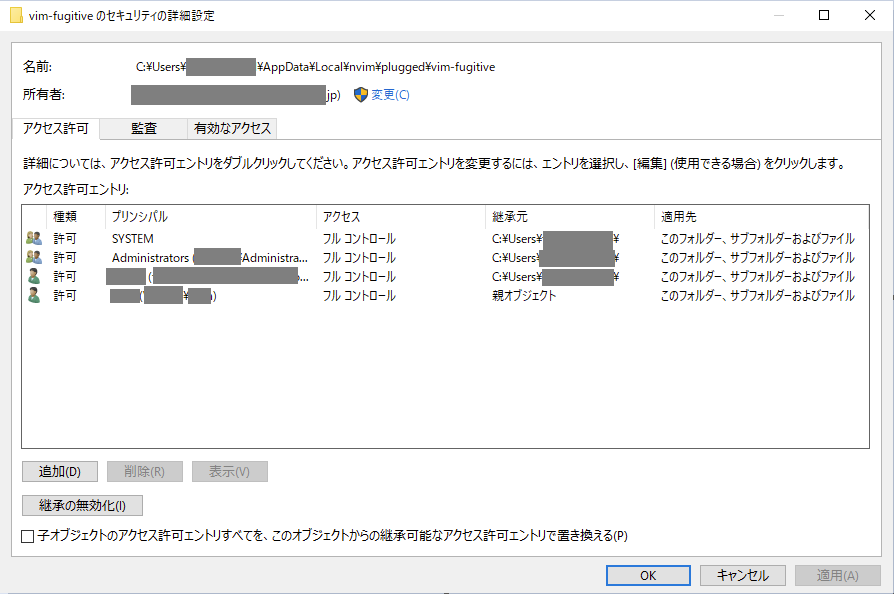Image resolution: width=894 pixels, height=594 pixels.
Task: Click フル コントロール in 親オブジェクト row
Action: pos(359,295)
